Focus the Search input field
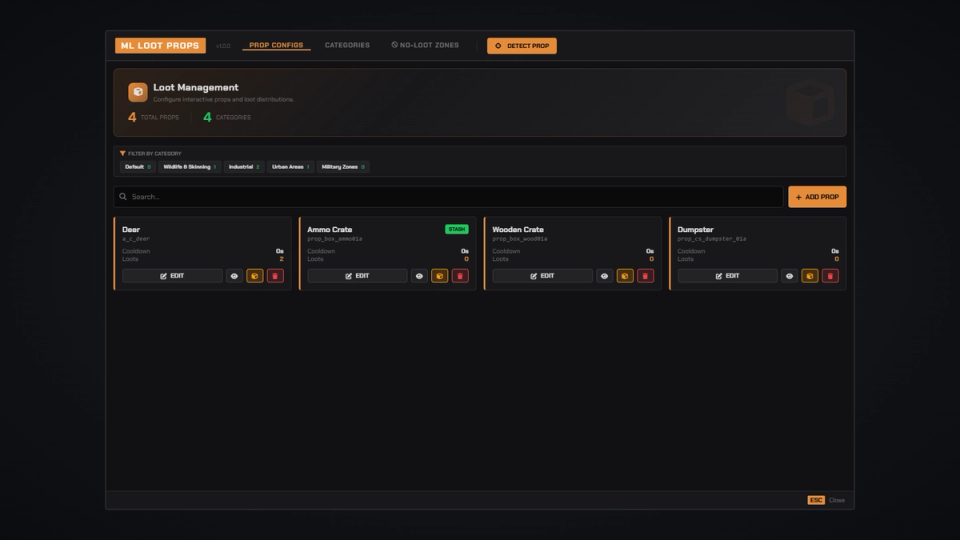The height and width of the screenshot is (540, 960). pyautogui.click(x=448, y=197)
